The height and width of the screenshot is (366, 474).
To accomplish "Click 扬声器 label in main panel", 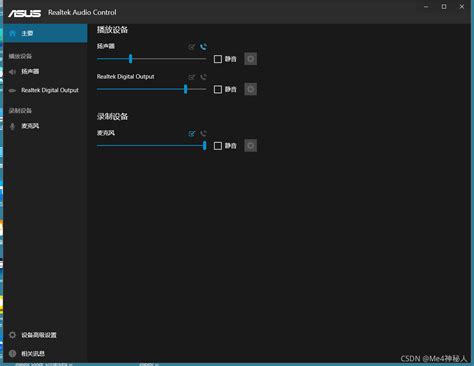I will tap(106, 46).
